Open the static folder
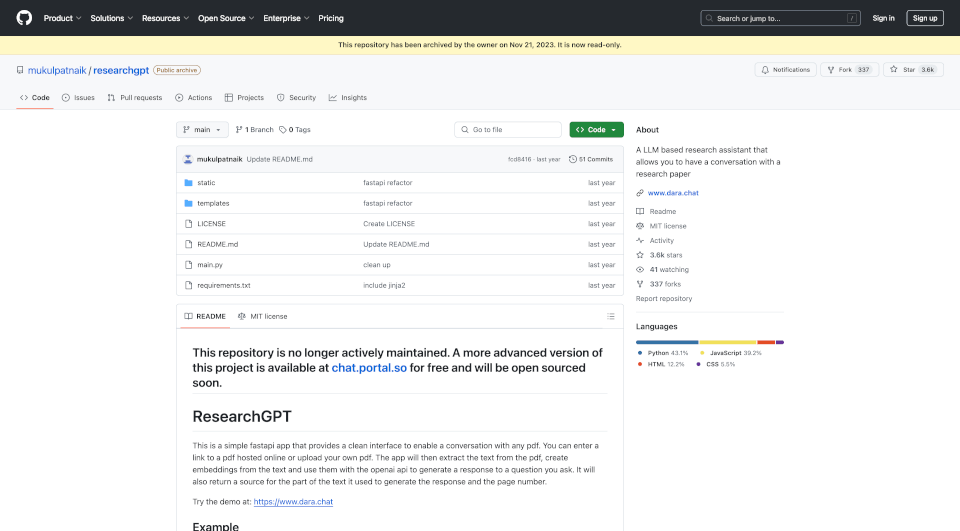This screenshot has width=960, height=531. tap(206, 183)
